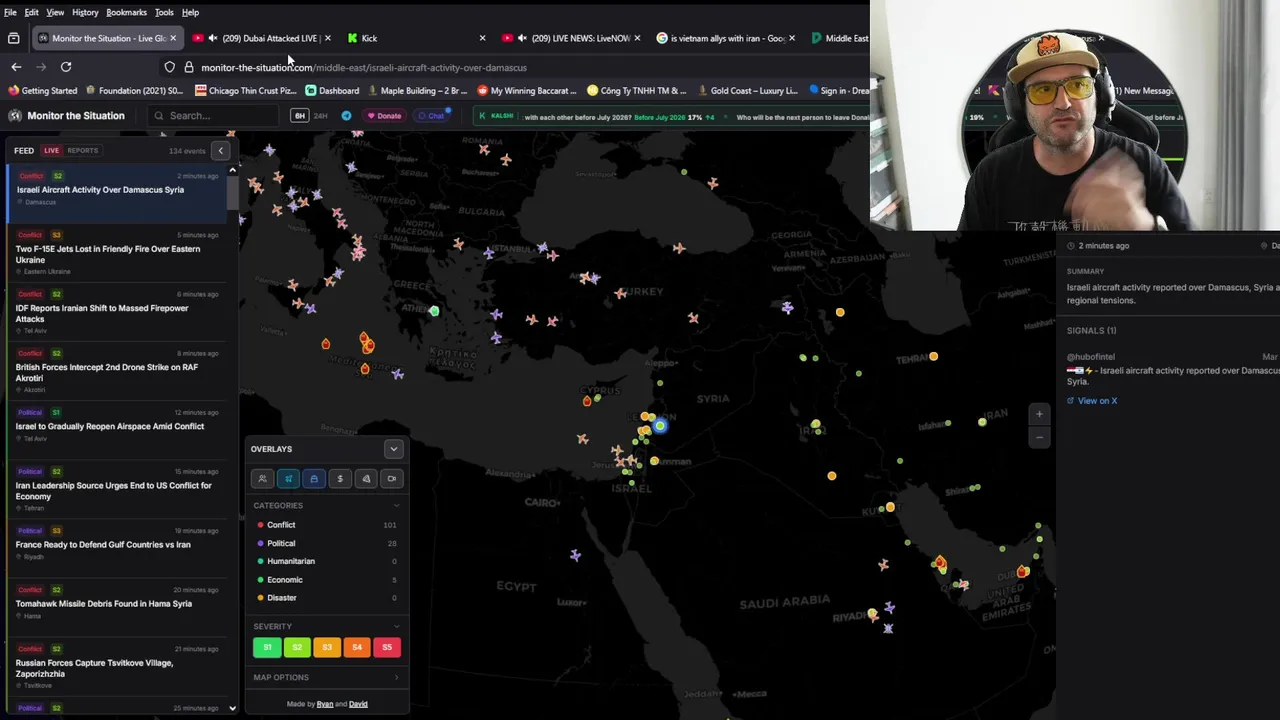Toggle the ships overlay icon
This screenshot has height=720, width=1280.
(x=314, y=479)
